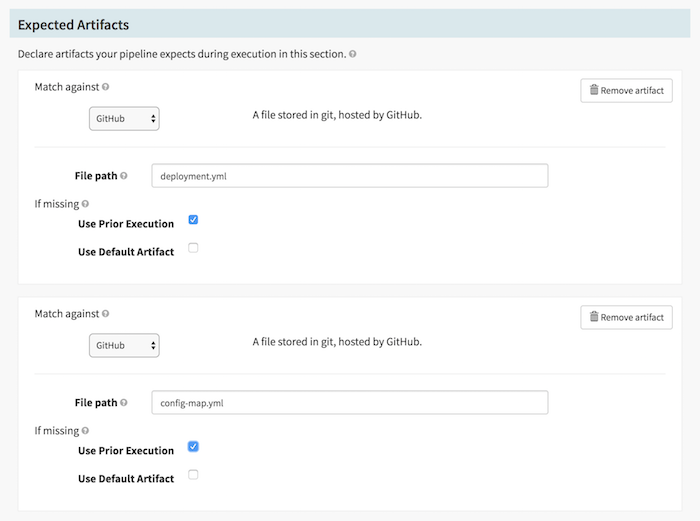This screenshot has width=700, height=521.
Task: Enable Use Default Artifact for config-map.yml artifact
Action: (193, 475)
